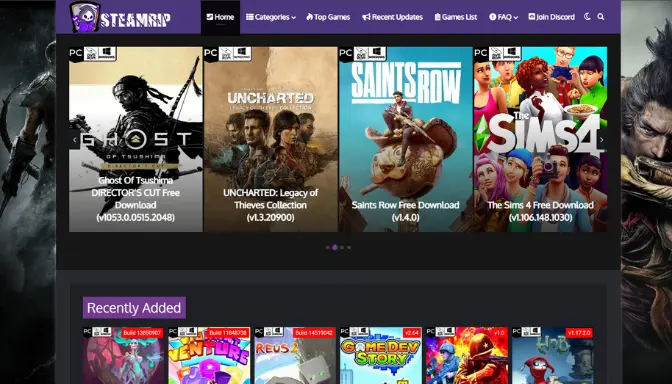
Task: Click the SteamRIP logo
Action: coord(120,17)
